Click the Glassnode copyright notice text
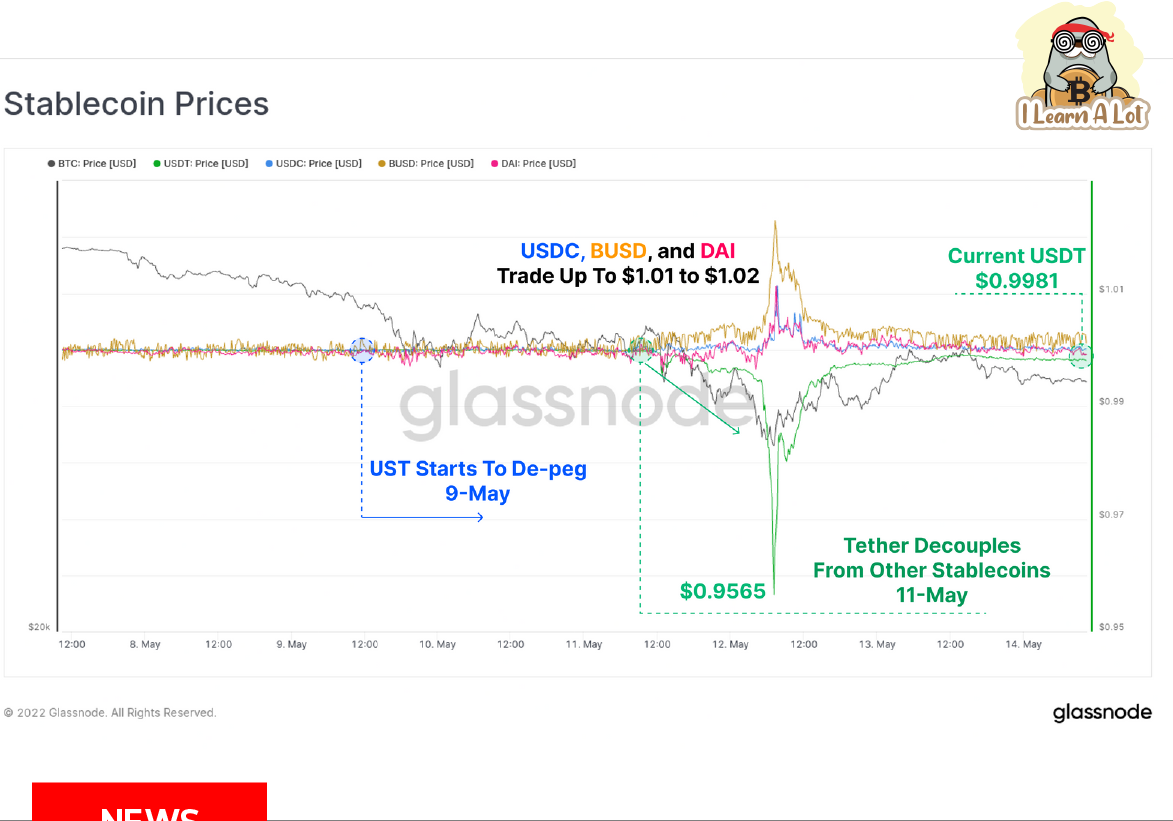 (110, 713)
